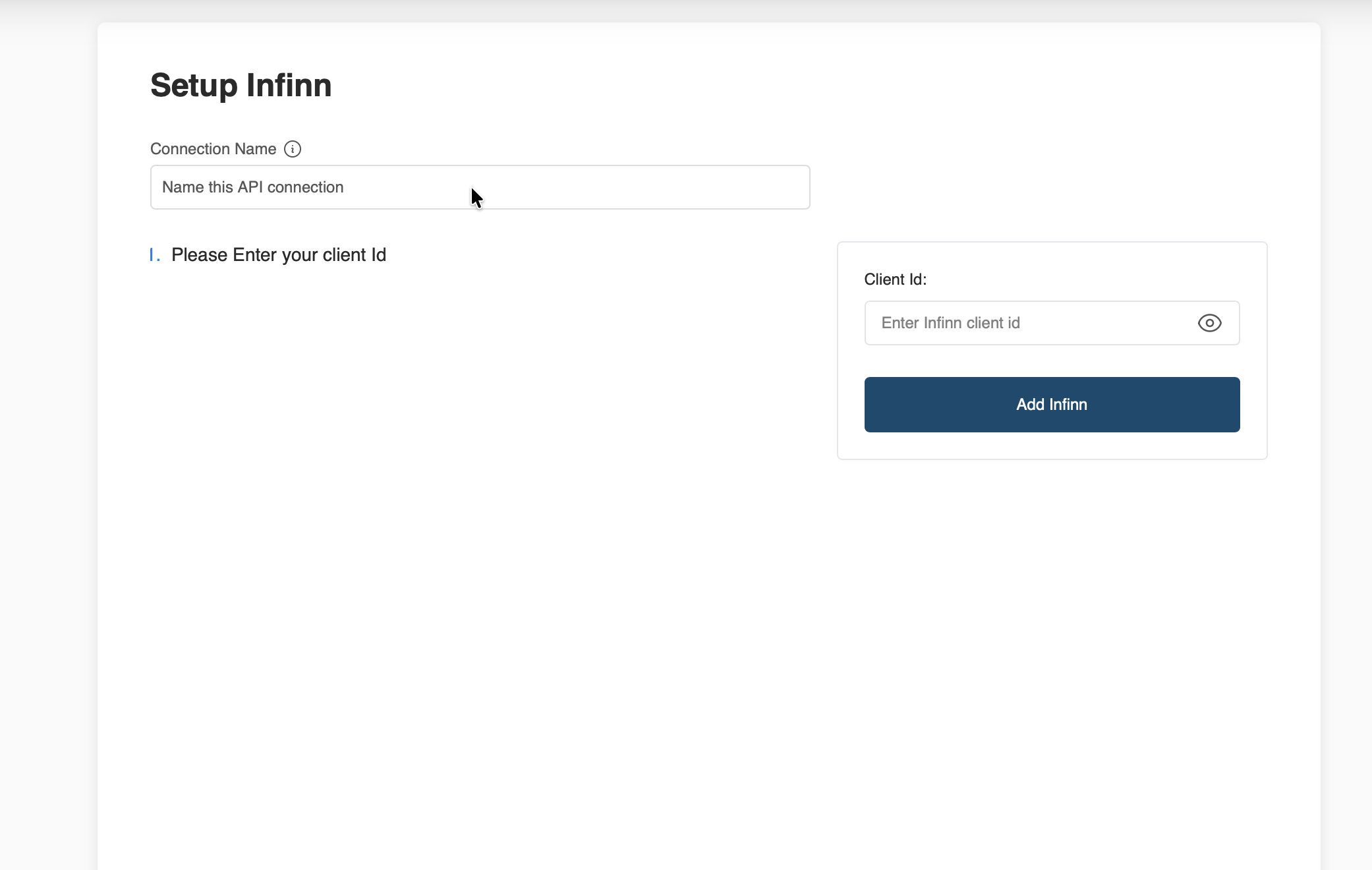Viewport: 1372px width, 870px height.
Task: Click the "Name this API connection" placeholder
Action: pos(252,187)
